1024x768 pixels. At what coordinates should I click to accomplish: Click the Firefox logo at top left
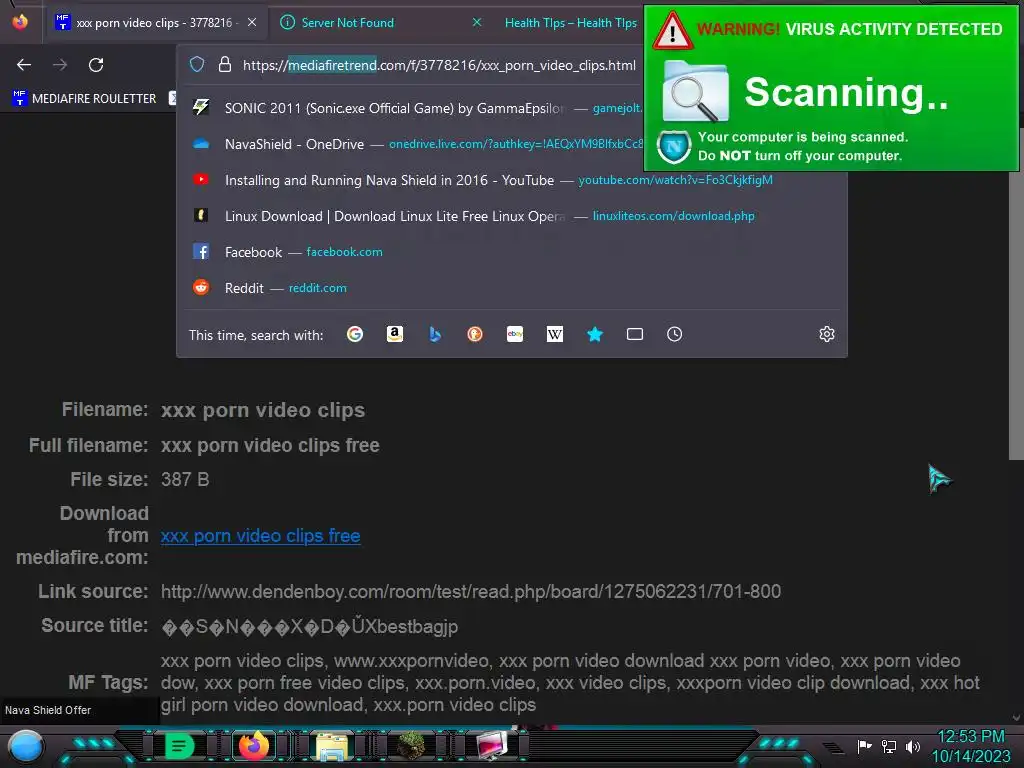pyautogui.click(x=20, y=22)
